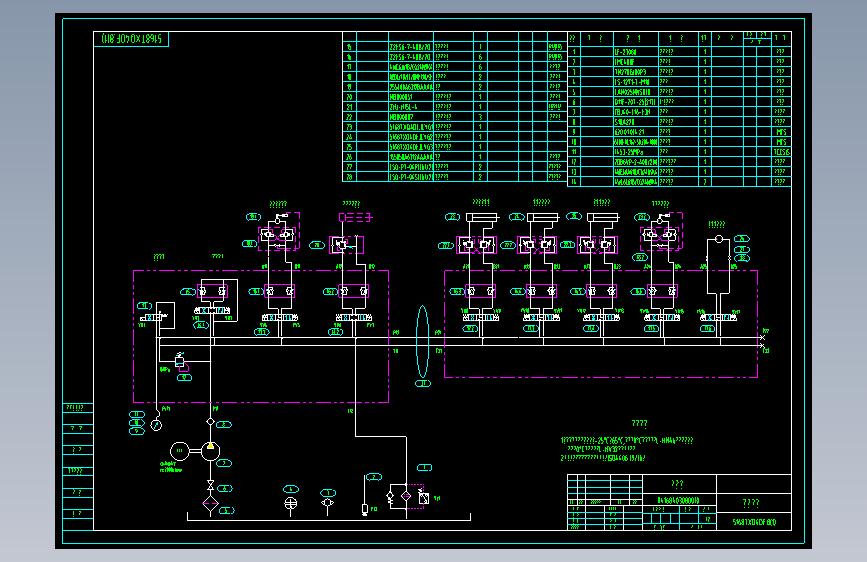Select the leftmost solenoid valve in left manifold
This screenshot has width=867, height=562.
(154, 317)
